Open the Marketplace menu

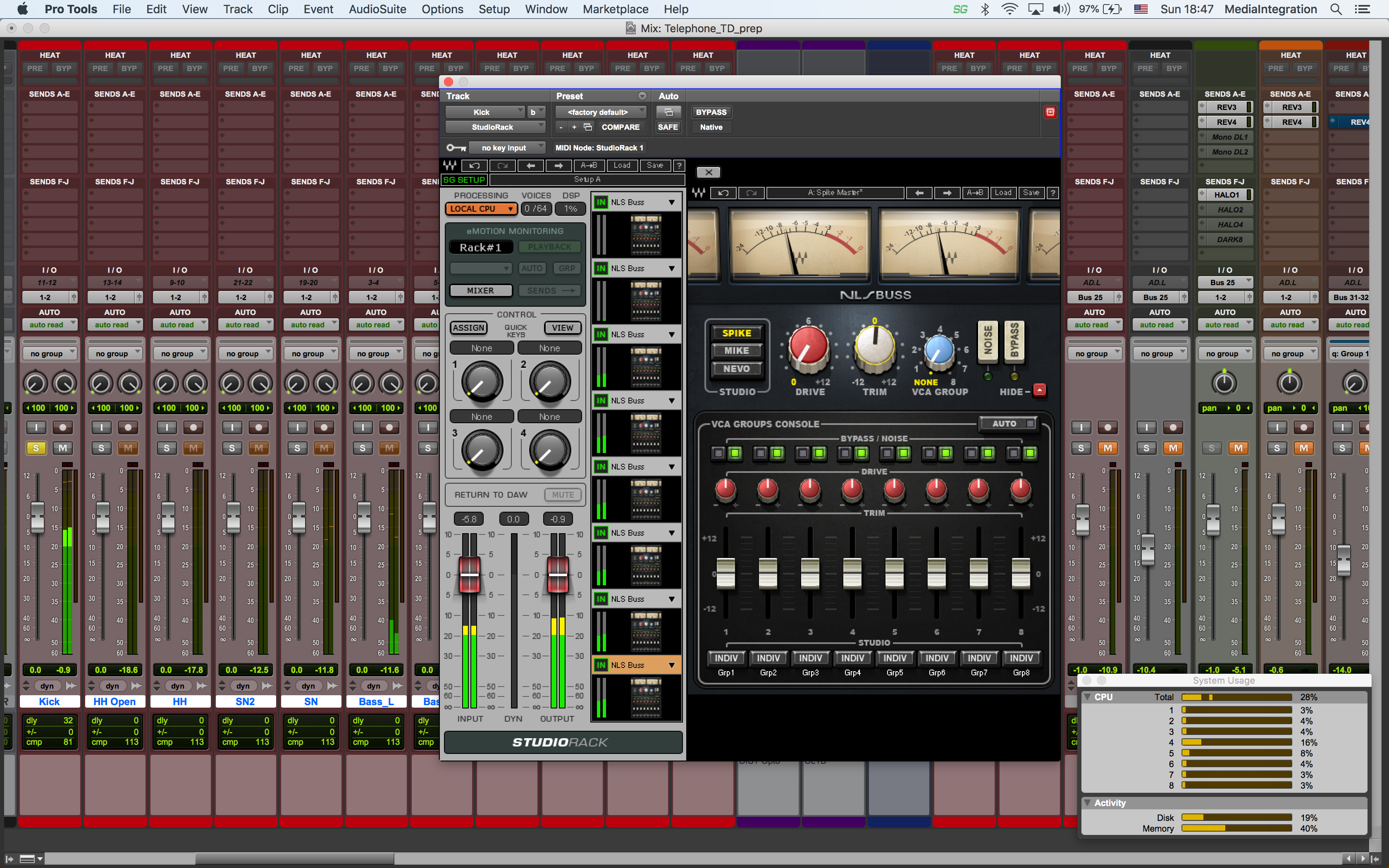[x=615, y=9]
